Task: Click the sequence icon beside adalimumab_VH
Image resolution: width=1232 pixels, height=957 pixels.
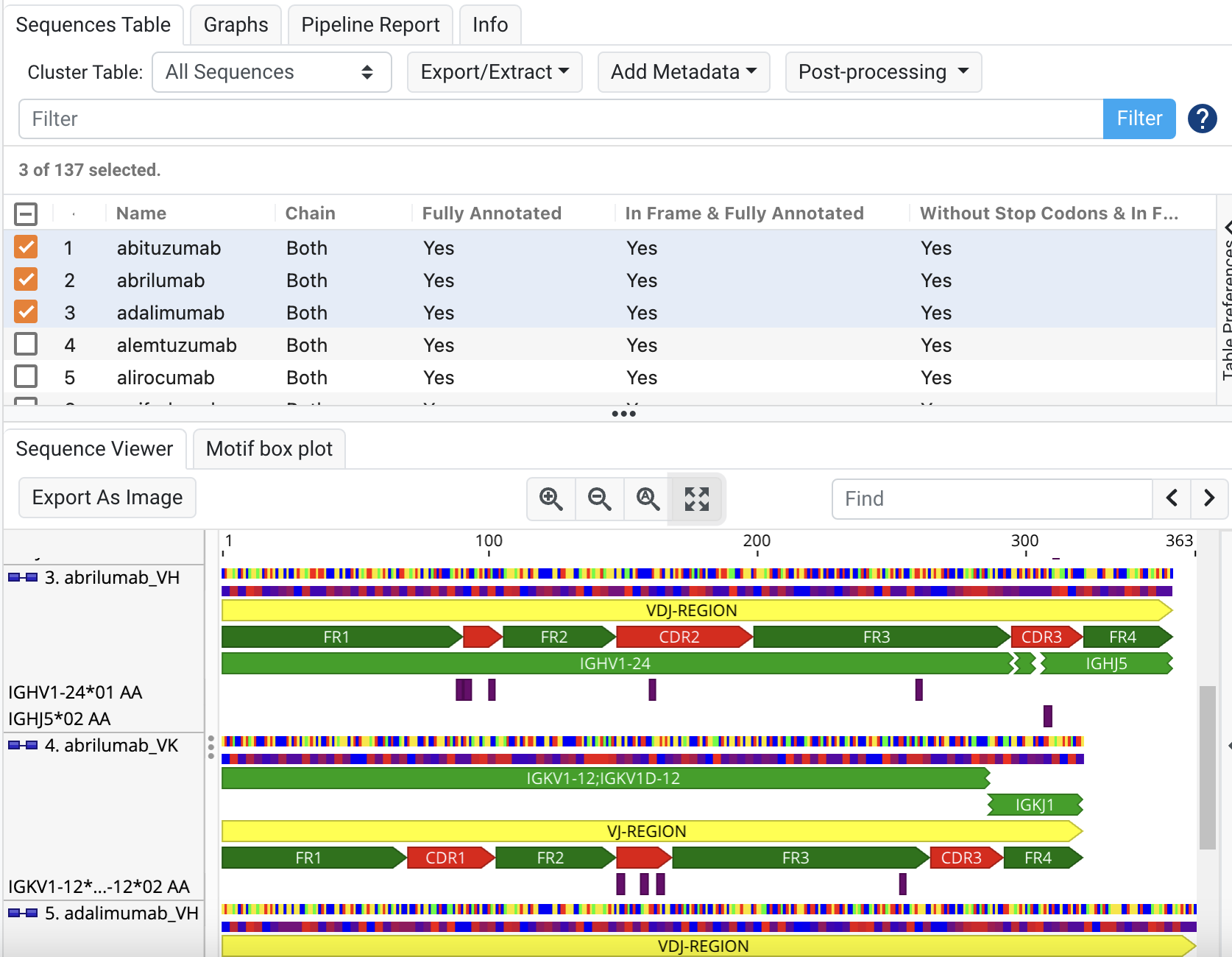Action: click(23, 913)
